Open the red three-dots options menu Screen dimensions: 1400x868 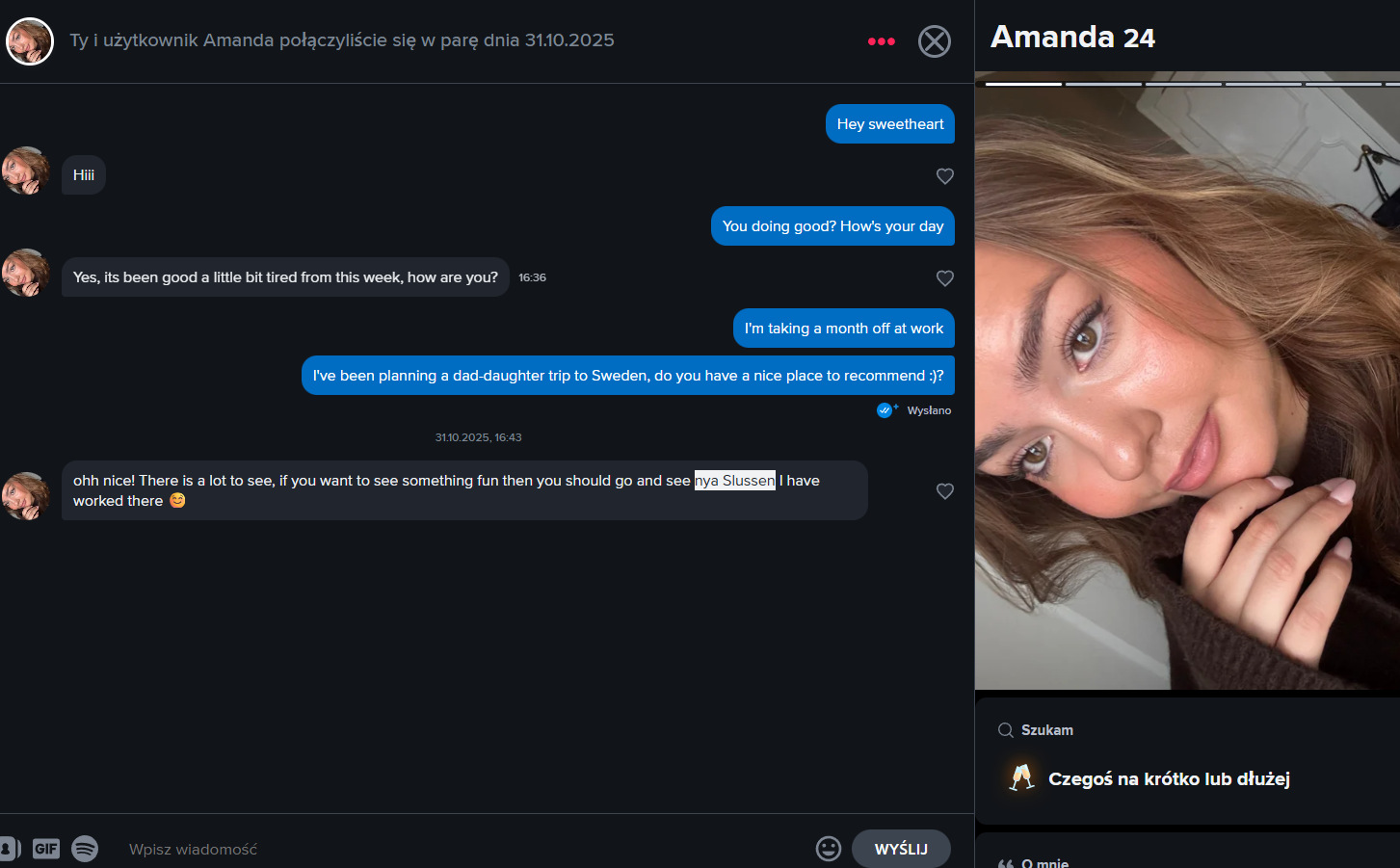(x=881, y=41)
